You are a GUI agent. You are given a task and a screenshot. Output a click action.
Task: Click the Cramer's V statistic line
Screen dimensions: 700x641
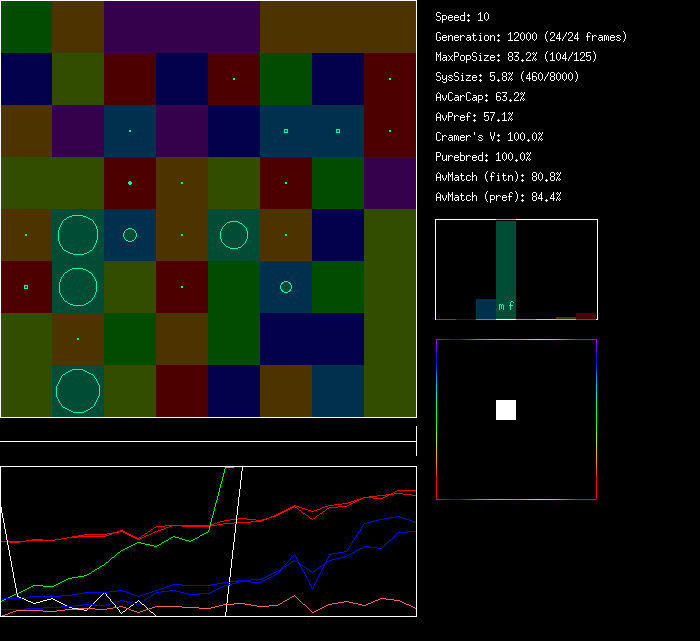click(489, 137)
